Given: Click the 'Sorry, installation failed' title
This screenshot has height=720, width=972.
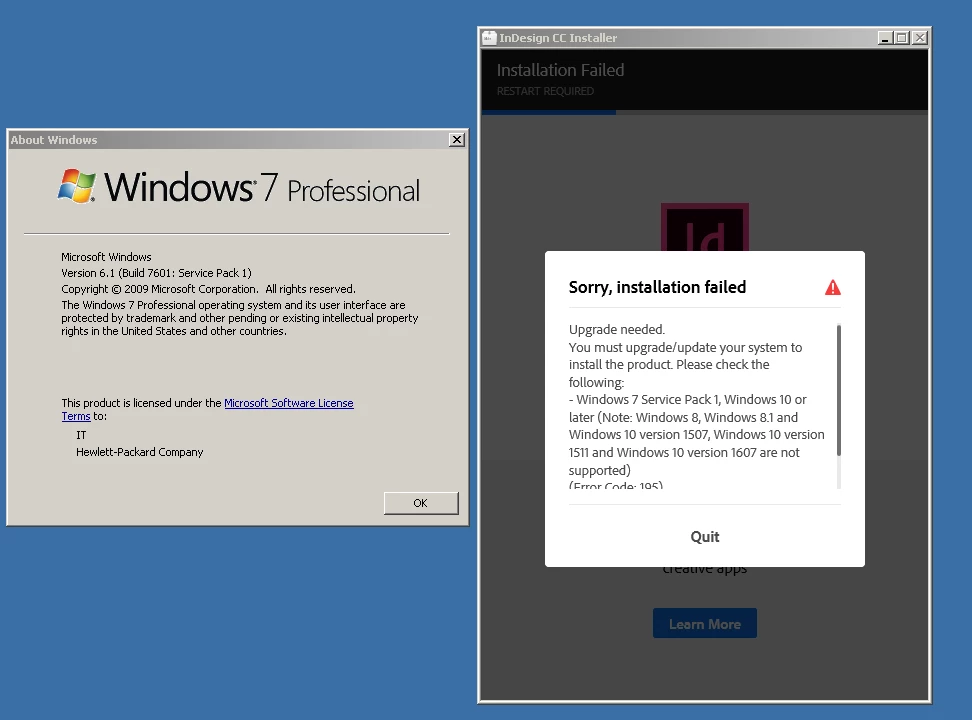Looking at the screenshot, I should point(657,287).
